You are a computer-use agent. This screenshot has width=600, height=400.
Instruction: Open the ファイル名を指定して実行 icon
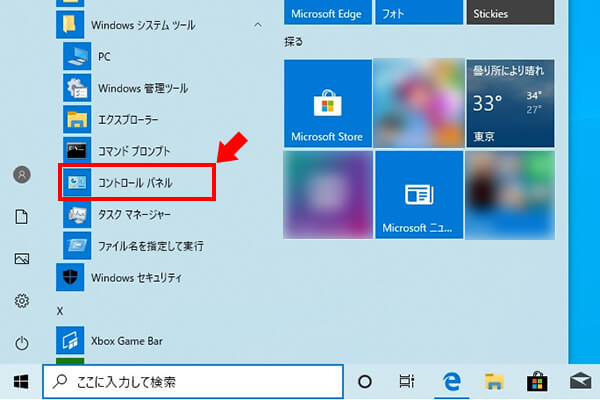[x=77, y=245]
